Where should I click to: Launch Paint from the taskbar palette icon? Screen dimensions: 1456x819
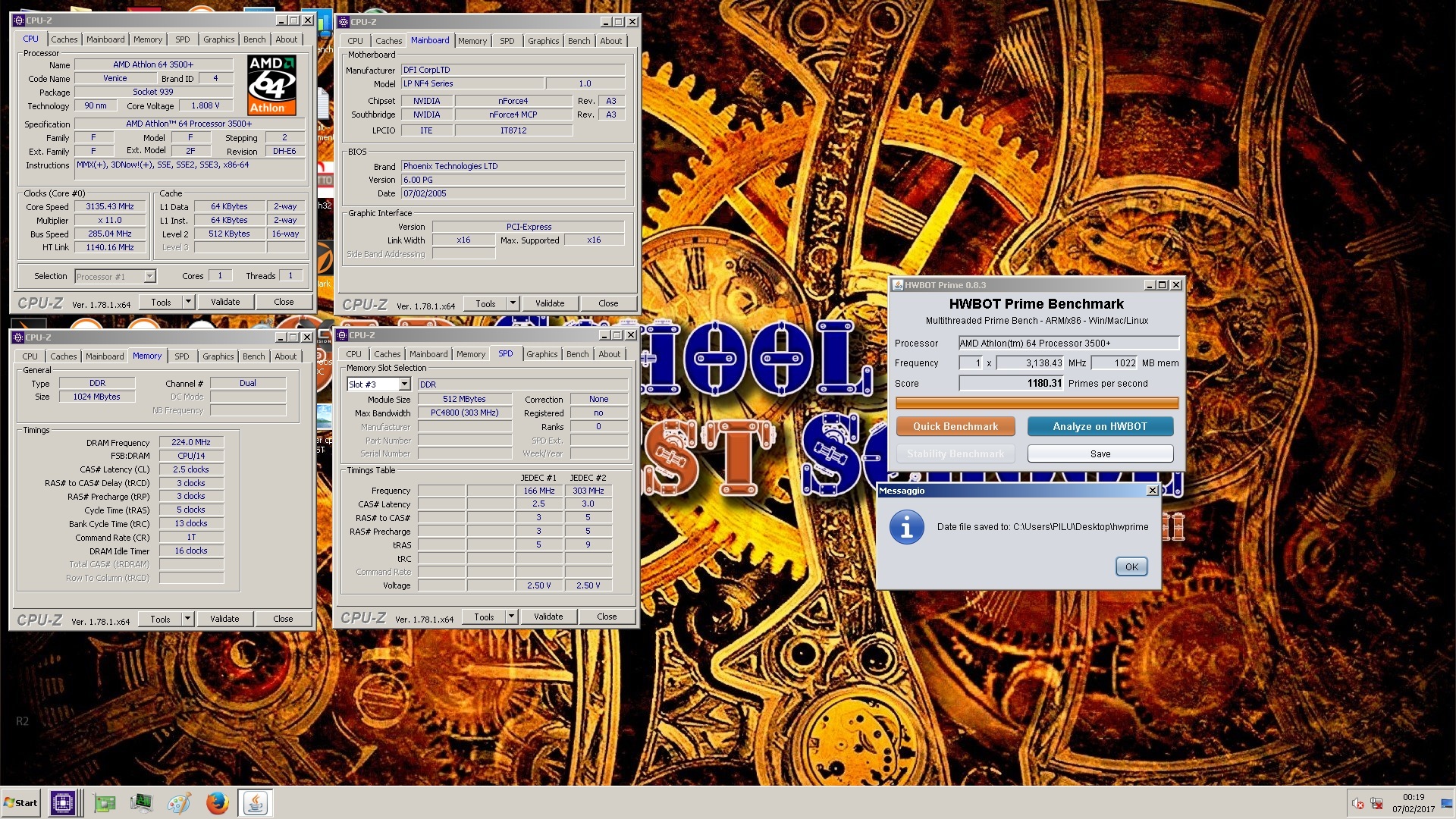click(x=179, y=803)
